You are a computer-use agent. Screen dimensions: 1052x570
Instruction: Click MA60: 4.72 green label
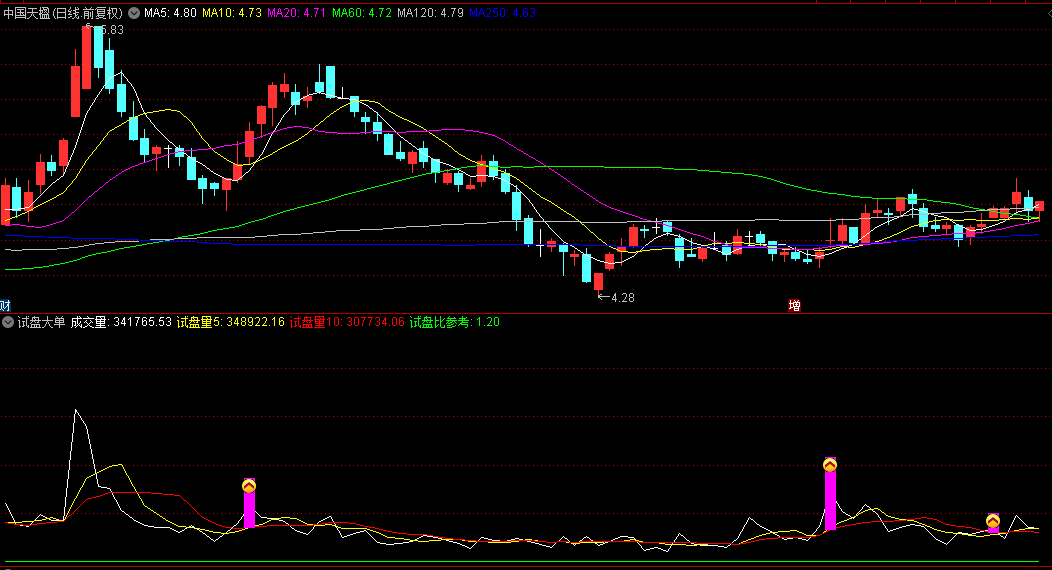click(362, 13)
